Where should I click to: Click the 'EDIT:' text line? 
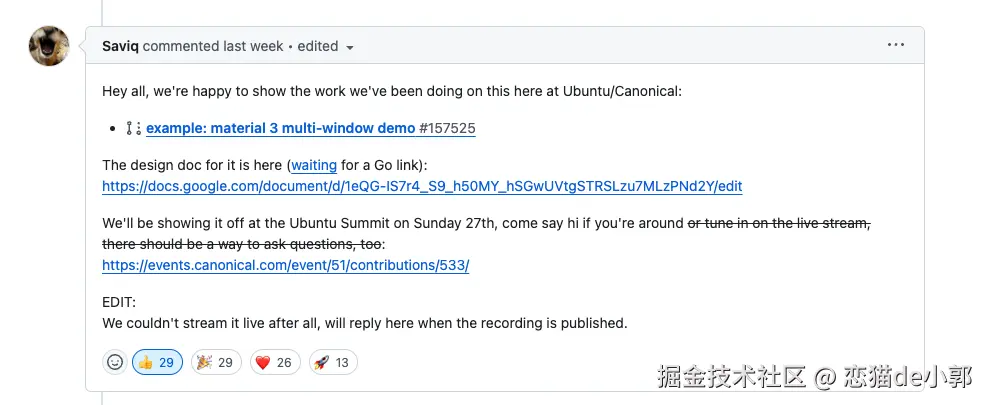pos(119,302)
